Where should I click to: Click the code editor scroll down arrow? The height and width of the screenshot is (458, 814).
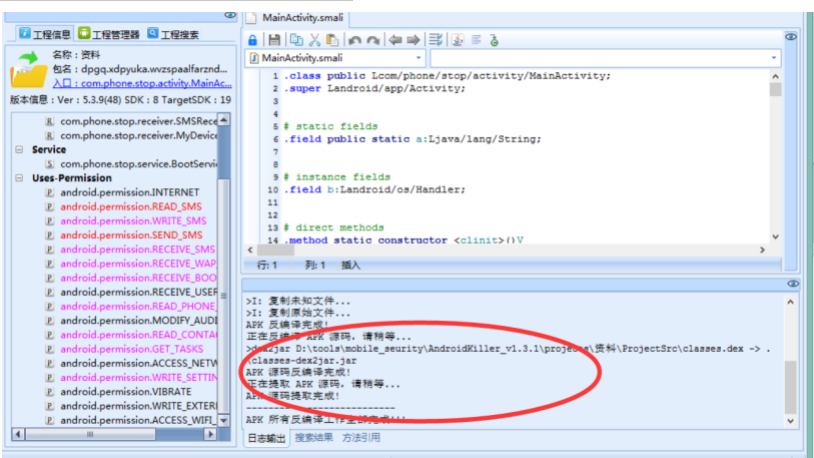pyautogui.click(x=775, y=237)
